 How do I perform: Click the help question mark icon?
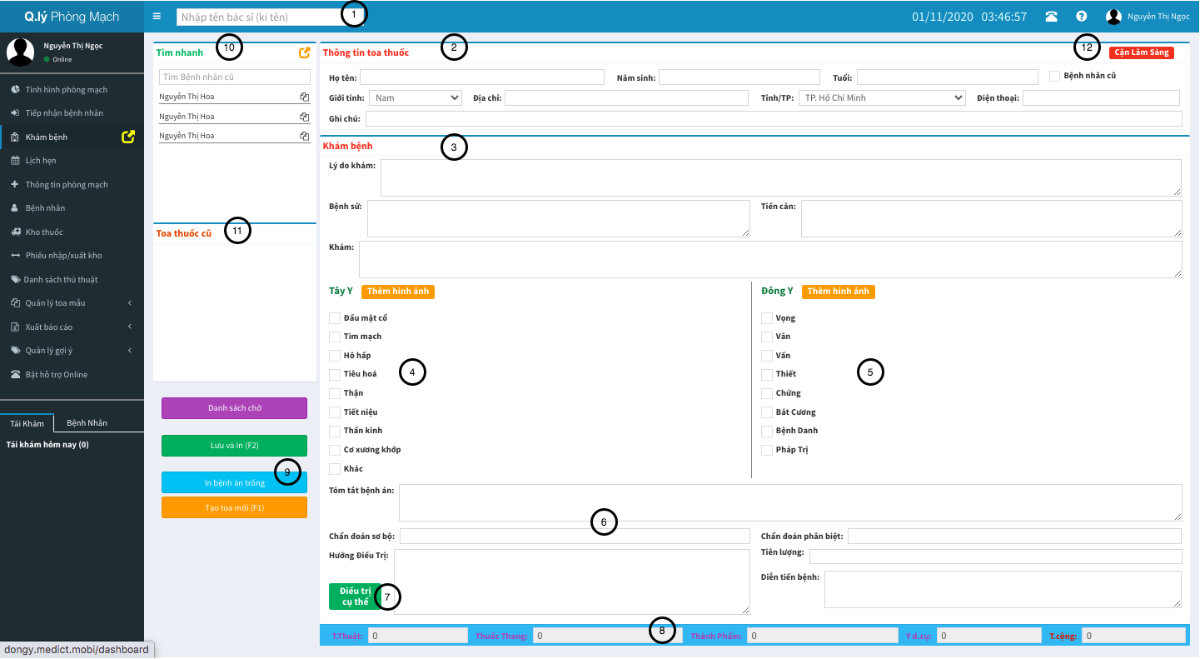pyautogui.click(x=1081, y=16)
